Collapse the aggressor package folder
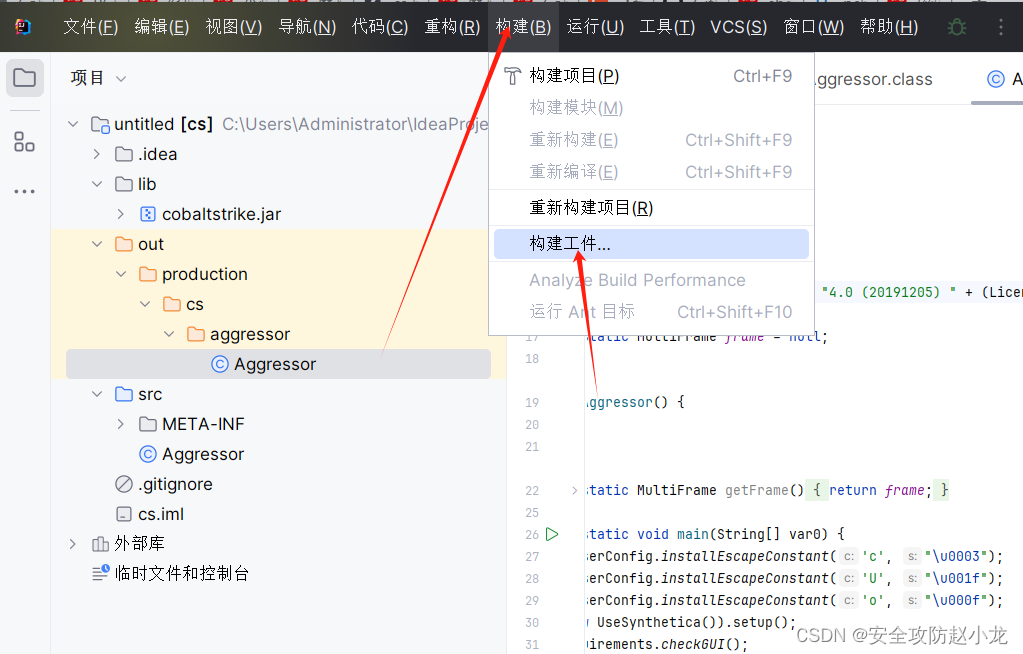Viewport: 1023px width, 654px height. [169, 334]
